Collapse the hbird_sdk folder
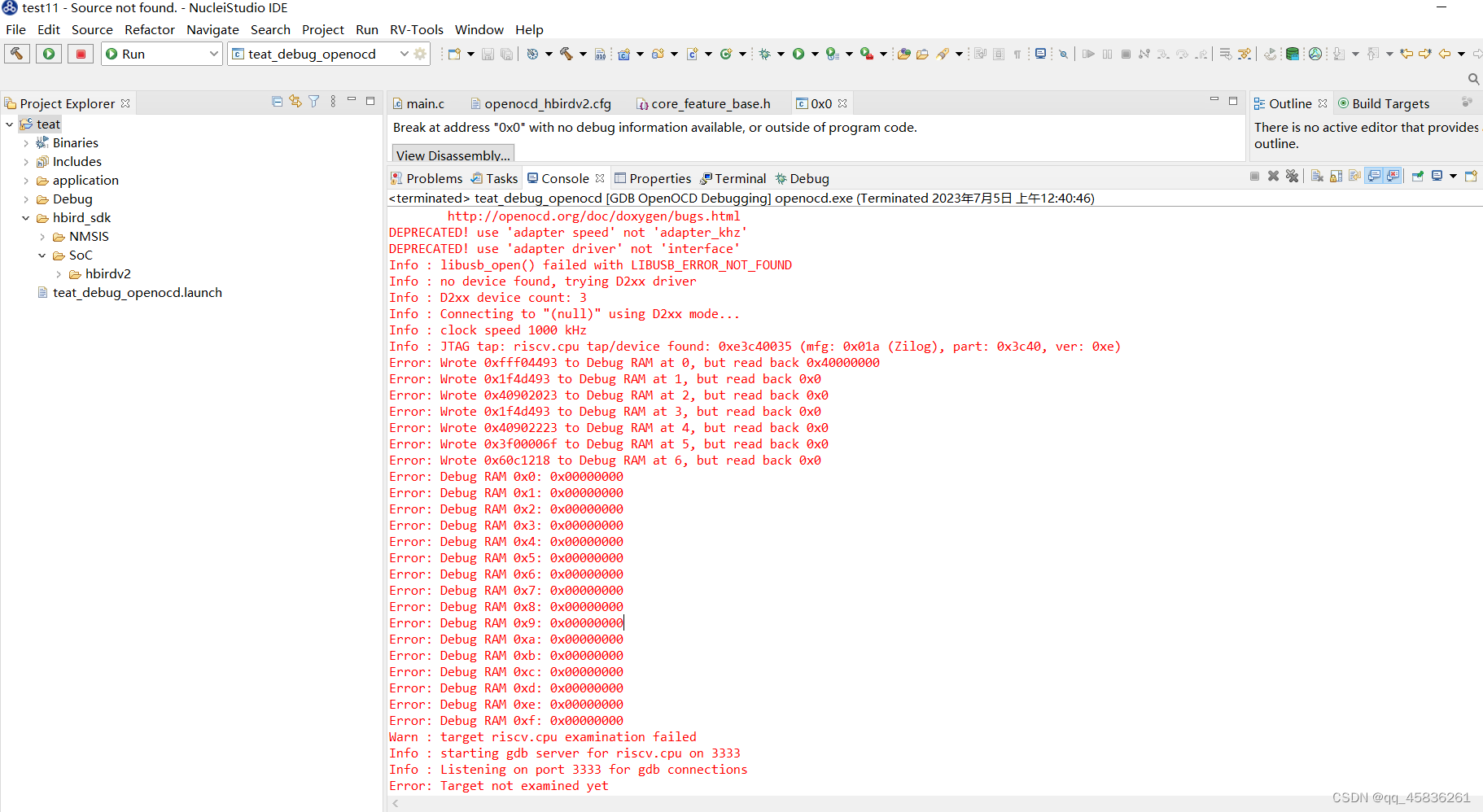 pos(26,217)
